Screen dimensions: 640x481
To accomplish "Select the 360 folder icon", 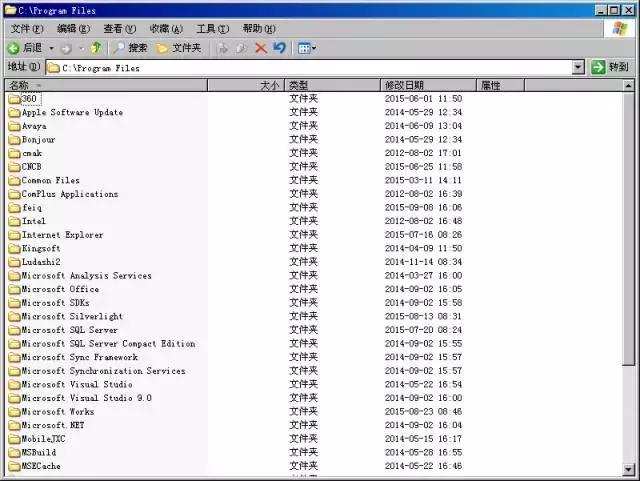I will coord(14,99).
